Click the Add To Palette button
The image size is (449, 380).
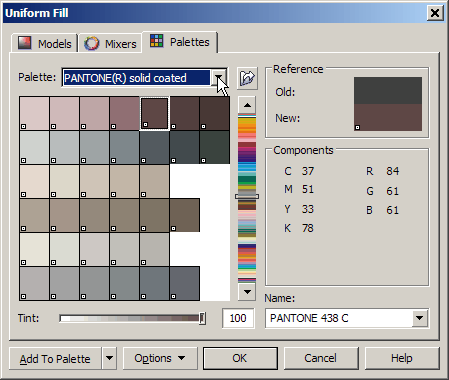55,358
